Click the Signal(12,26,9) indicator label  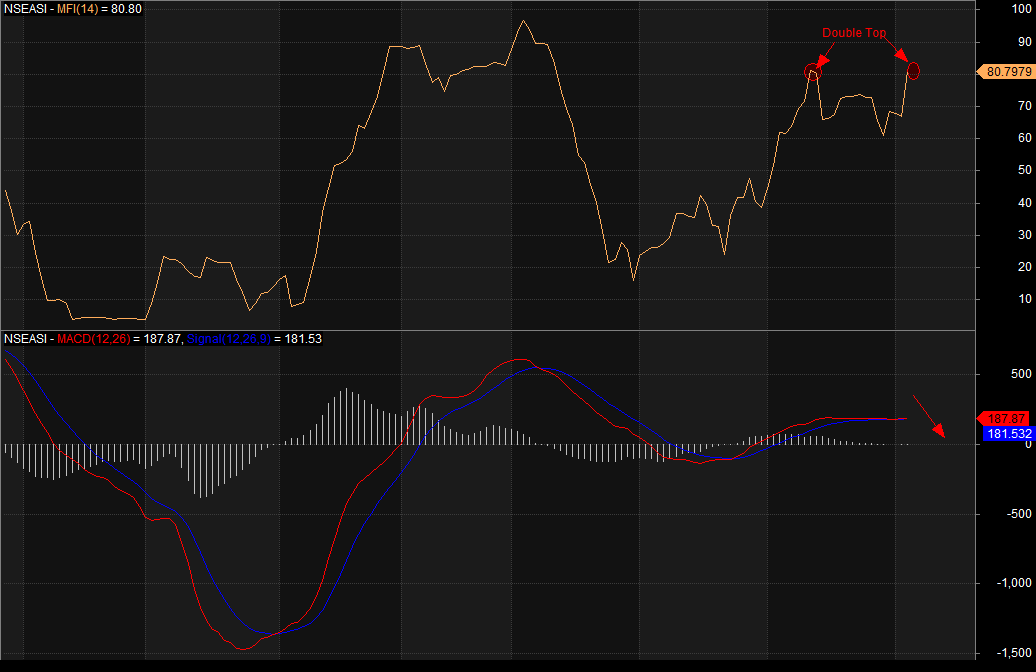click(227, 340)
